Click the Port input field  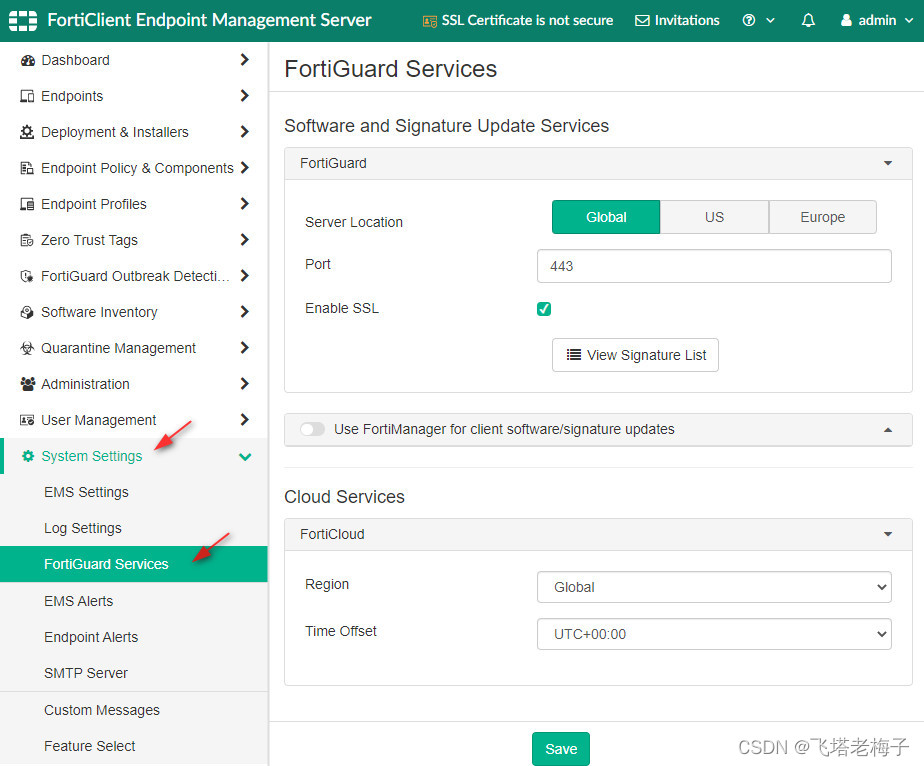(714, 266)
